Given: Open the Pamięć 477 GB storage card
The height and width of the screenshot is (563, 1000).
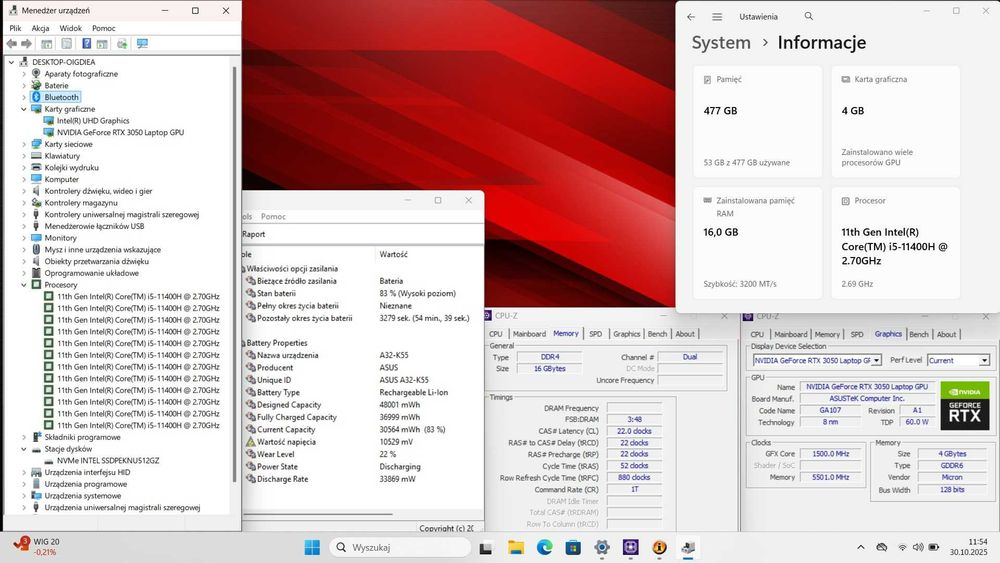Looking at the screenshot, I should [x=757, y=122].
